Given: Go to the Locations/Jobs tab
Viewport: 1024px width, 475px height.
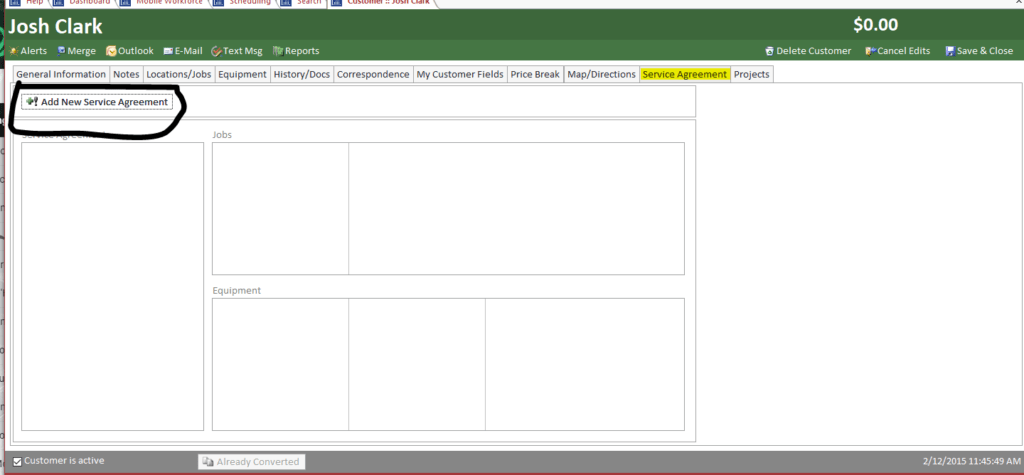Looking at the screenshot, I should click(179, 74).
